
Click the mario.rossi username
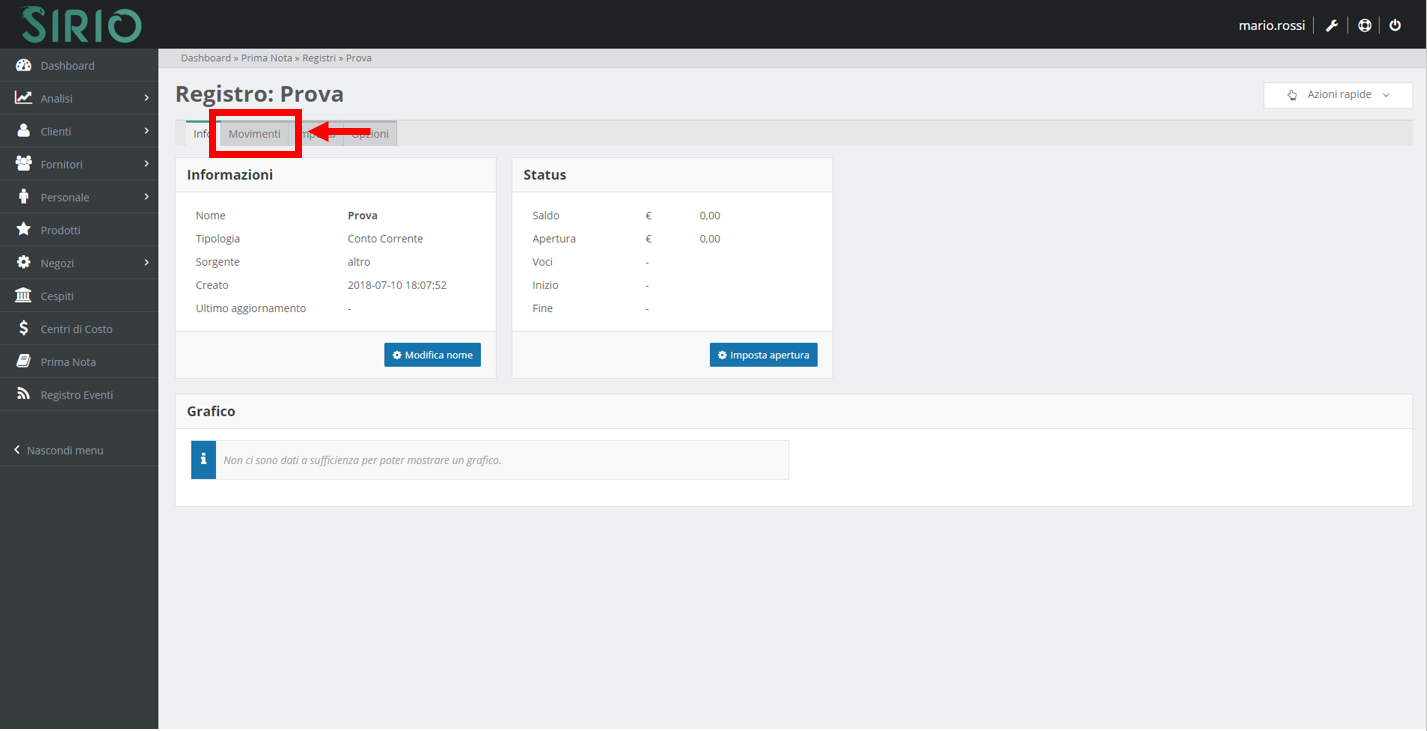tap(1271, 26)
